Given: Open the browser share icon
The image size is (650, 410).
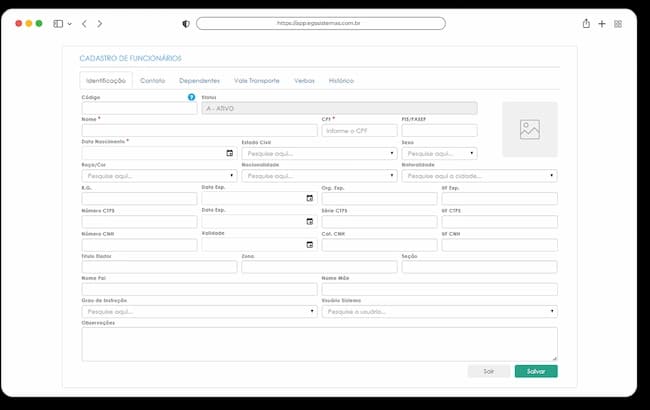Looking at the screenshot, I should tap(586, 24).
